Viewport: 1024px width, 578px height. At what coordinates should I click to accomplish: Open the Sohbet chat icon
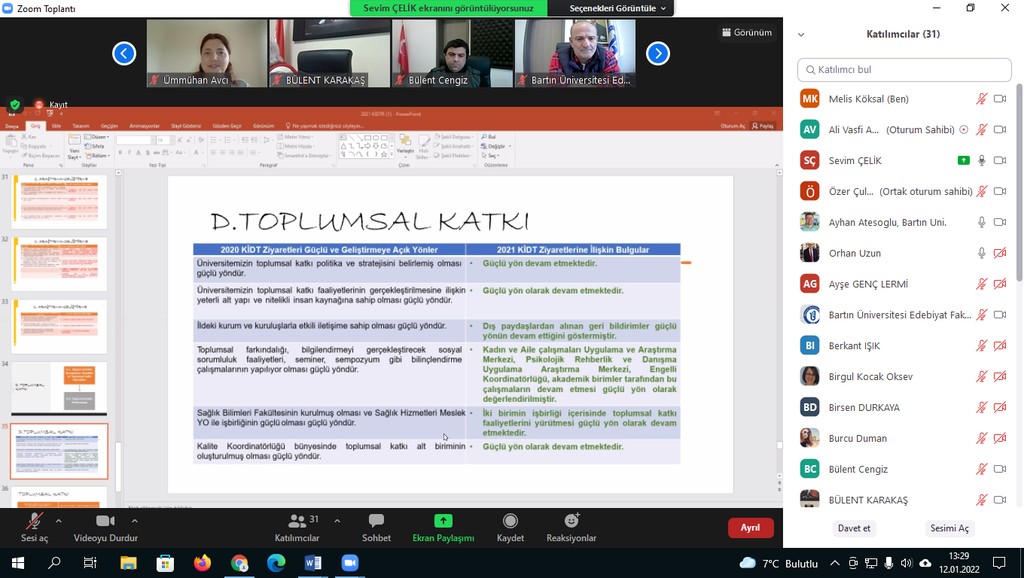point(376,522)
